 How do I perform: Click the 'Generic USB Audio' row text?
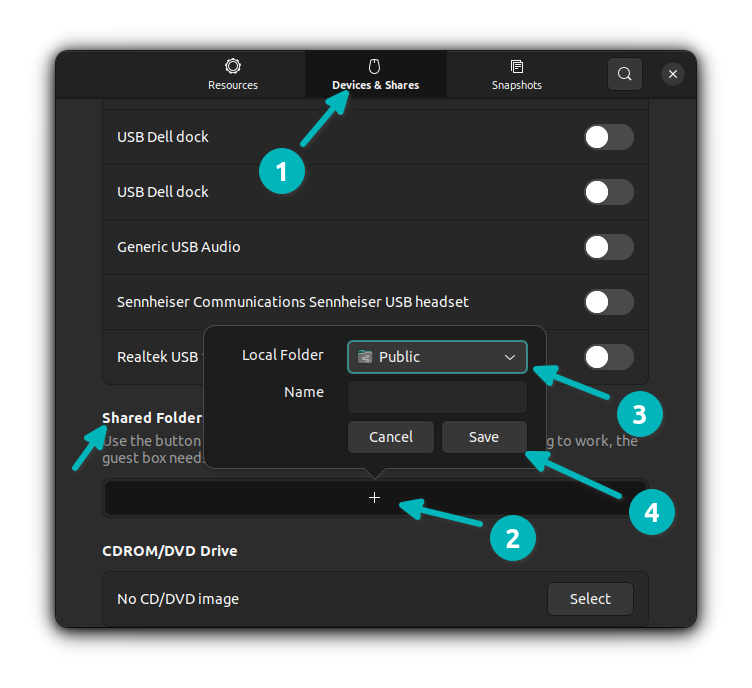[x=179, y=247]
